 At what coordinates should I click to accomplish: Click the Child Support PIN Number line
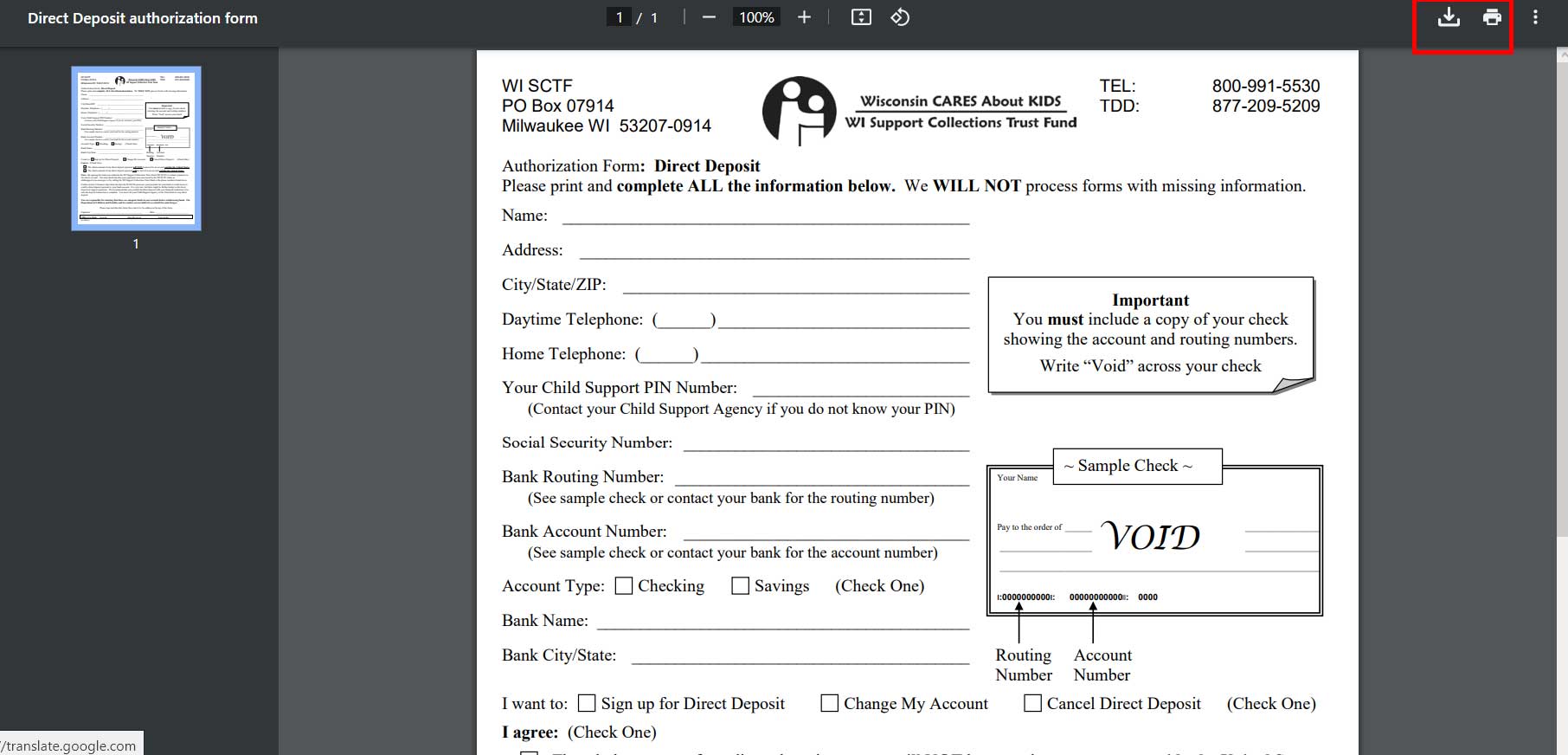click(861, 389)
